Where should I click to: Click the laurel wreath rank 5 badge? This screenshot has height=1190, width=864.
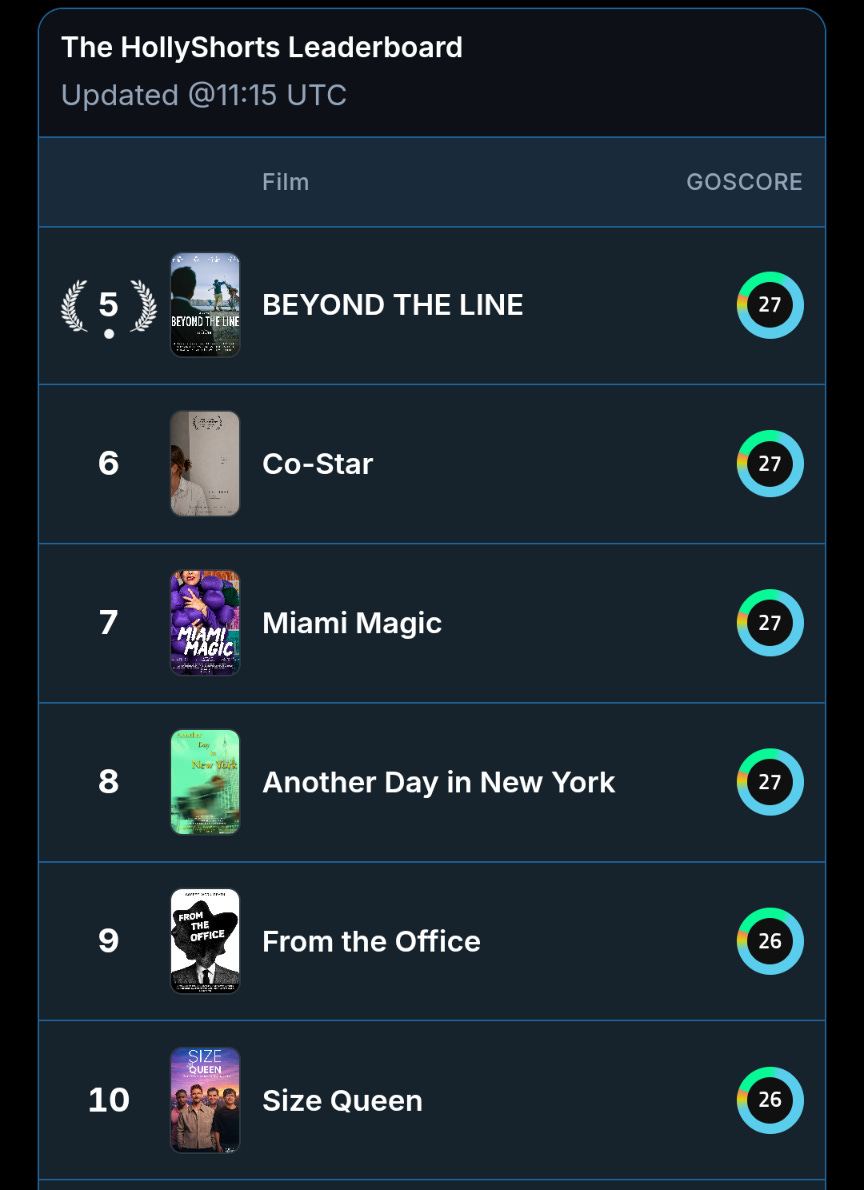tap(109, 307)
